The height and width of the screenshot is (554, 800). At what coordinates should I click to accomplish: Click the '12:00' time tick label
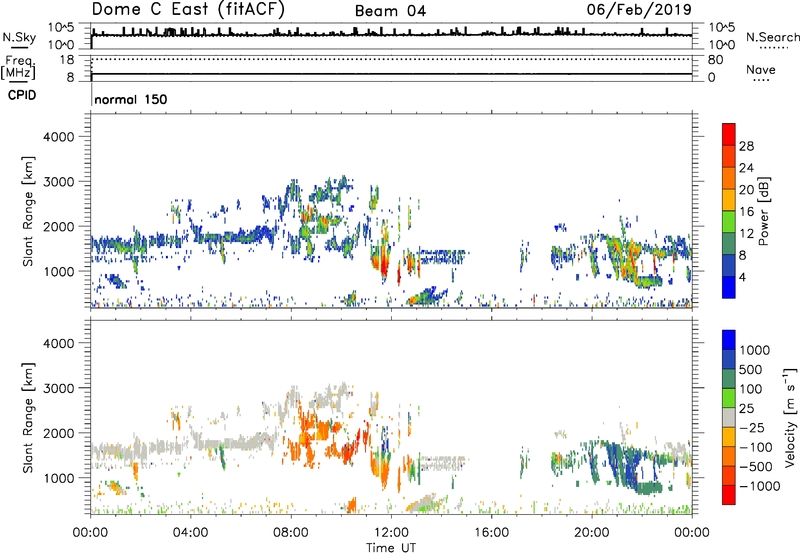coord(391,533)
